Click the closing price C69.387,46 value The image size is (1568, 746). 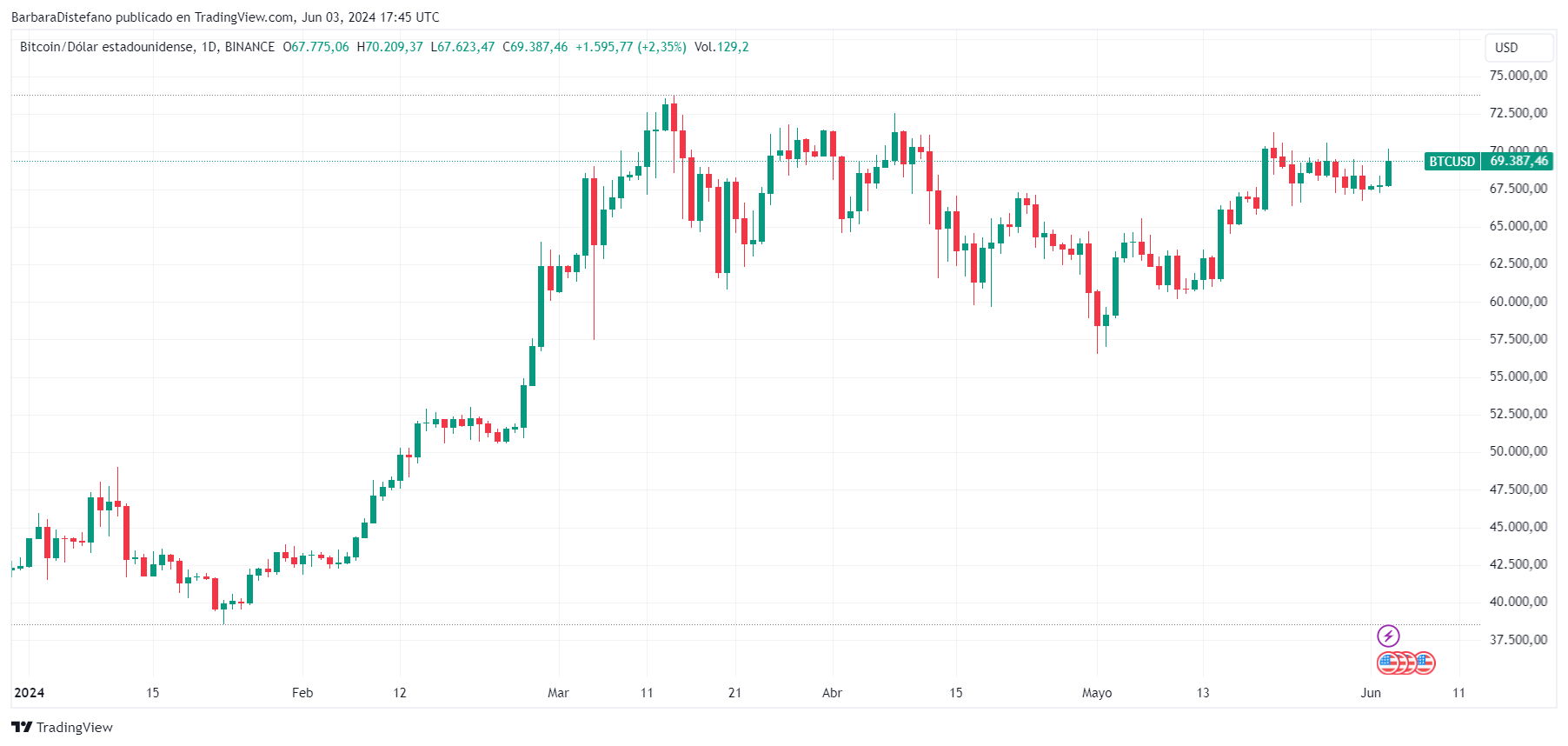point(535,47)
